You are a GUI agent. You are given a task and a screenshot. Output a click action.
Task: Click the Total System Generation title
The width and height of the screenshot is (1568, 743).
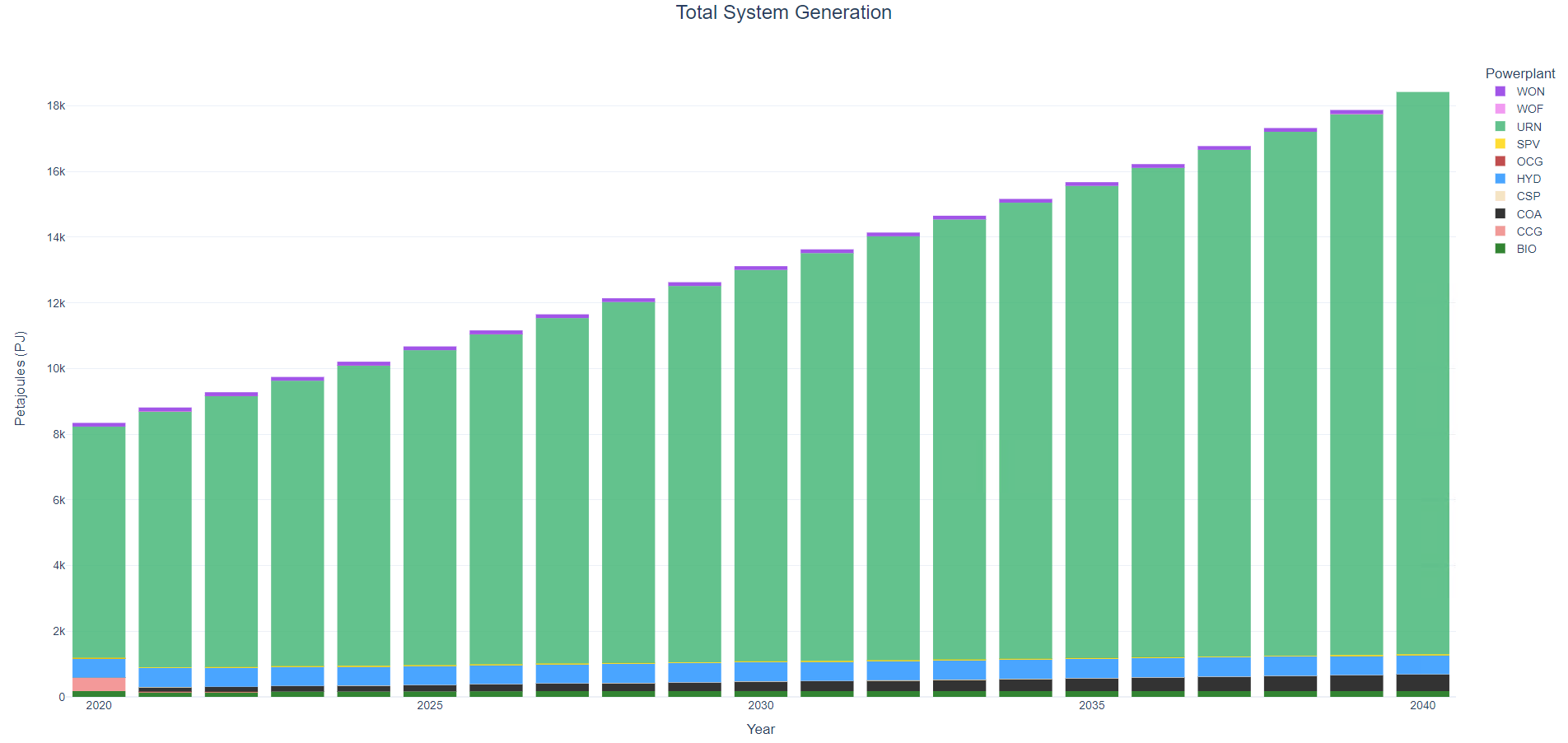[784, 12]
